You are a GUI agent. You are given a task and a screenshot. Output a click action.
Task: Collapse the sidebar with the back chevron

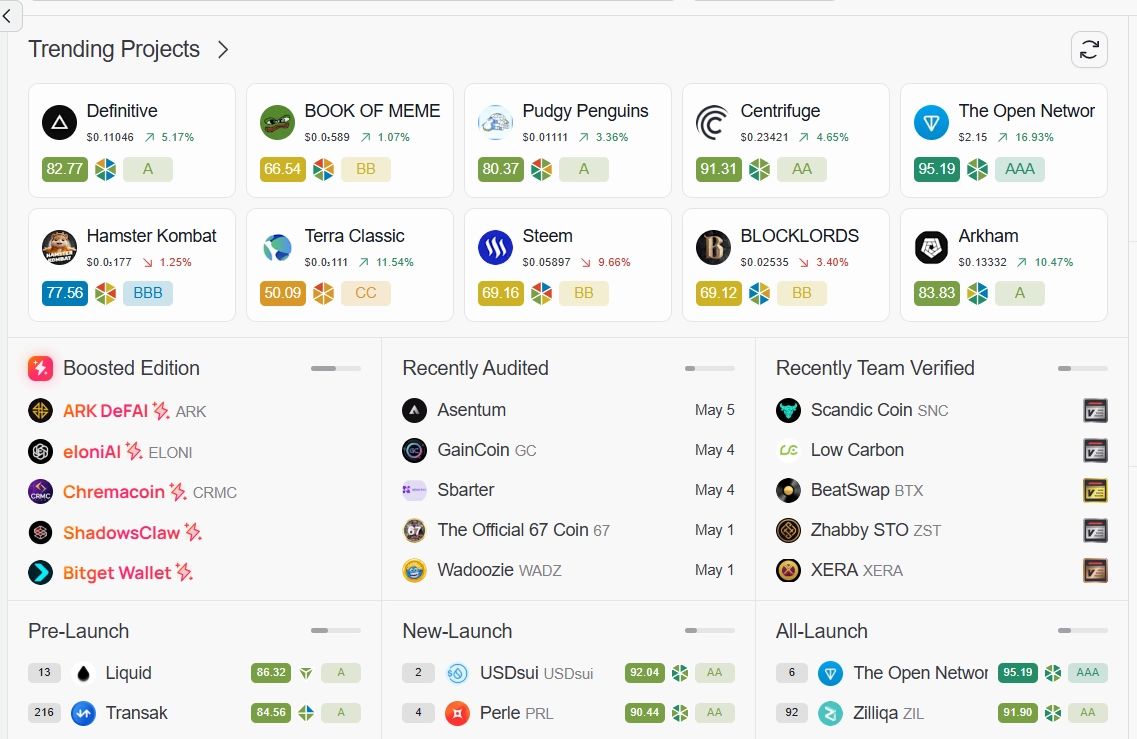7,15
